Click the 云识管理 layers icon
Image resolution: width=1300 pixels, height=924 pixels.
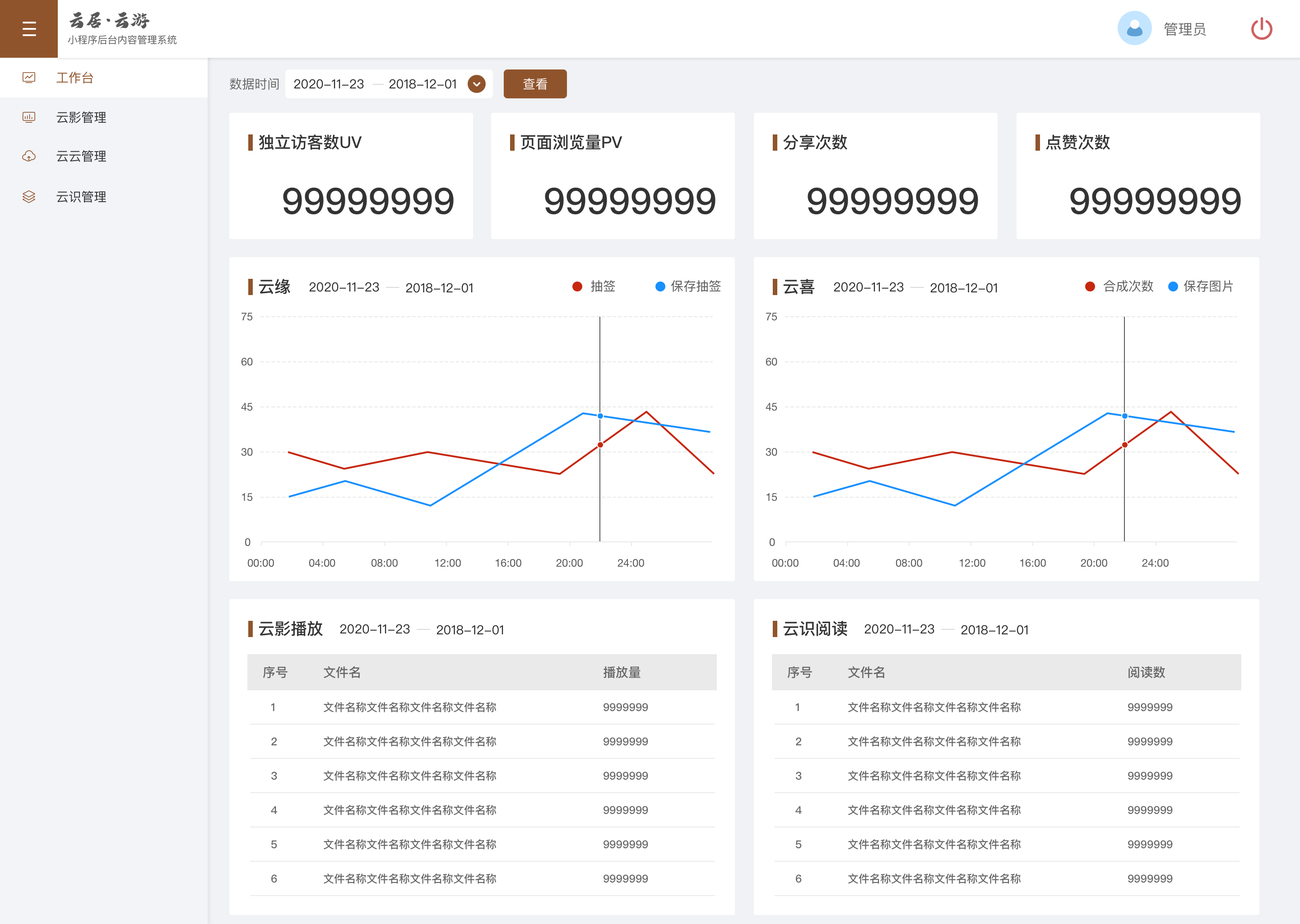(29, 196)
